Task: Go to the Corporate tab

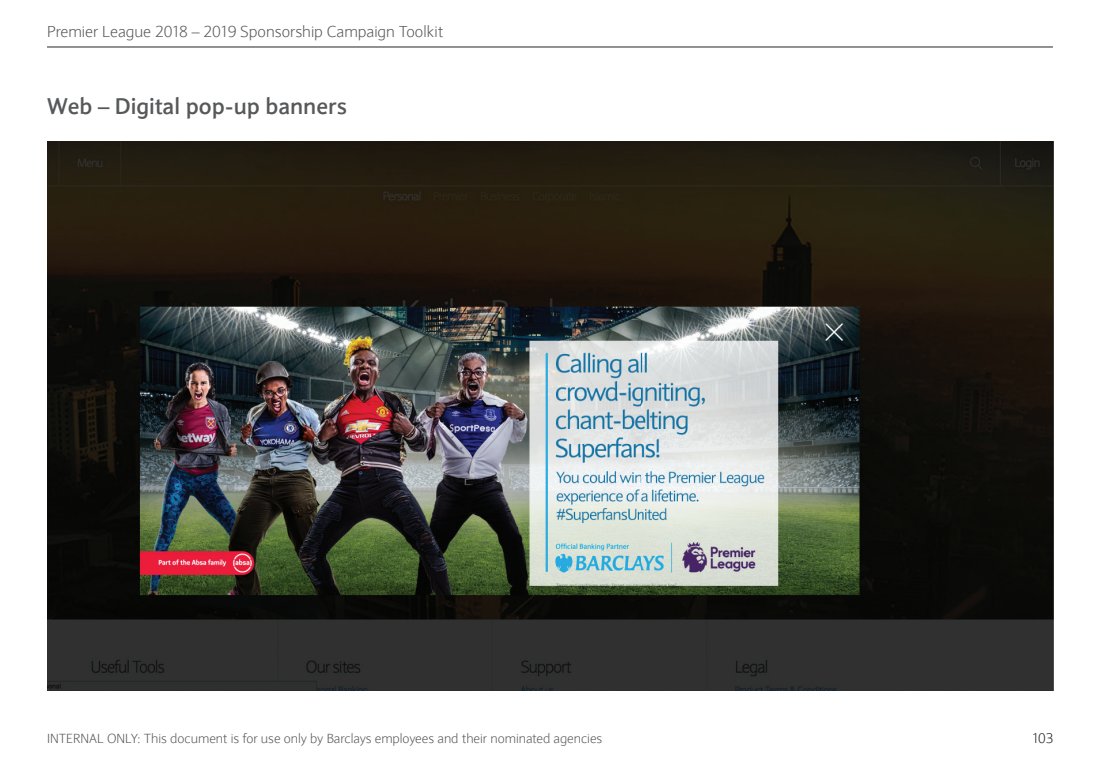Action: point(554,197)
